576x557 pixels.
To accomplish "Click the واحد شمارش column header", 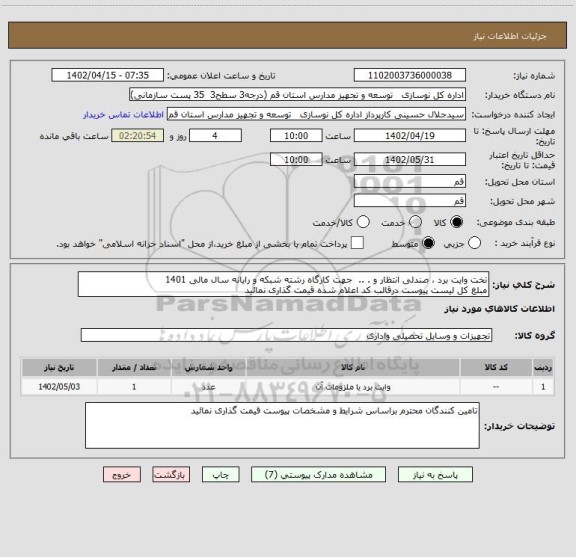I will click(208, 367).
